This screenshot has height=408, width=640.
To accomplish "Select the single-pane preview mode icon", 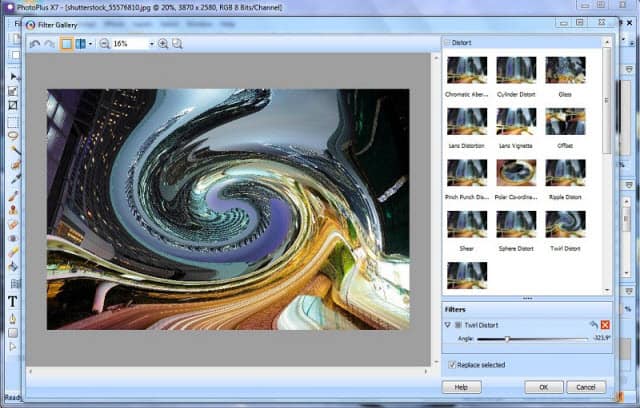I will point(66,44).
